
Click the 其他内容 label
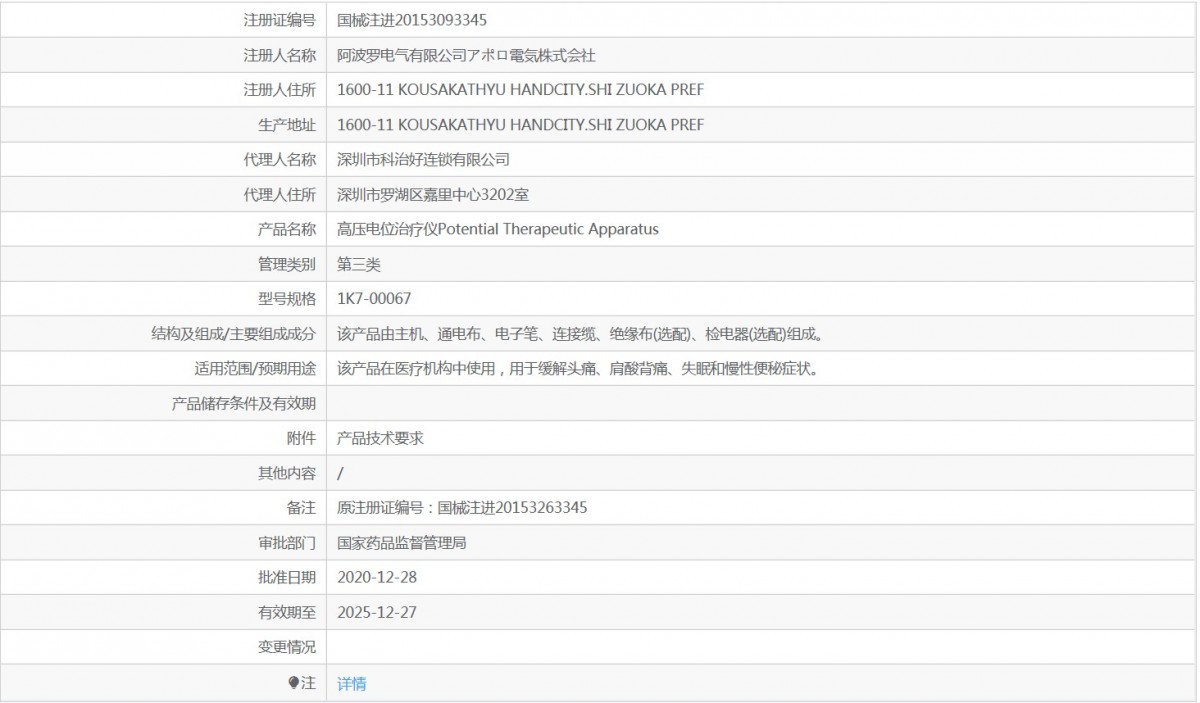tap(287, 473)
